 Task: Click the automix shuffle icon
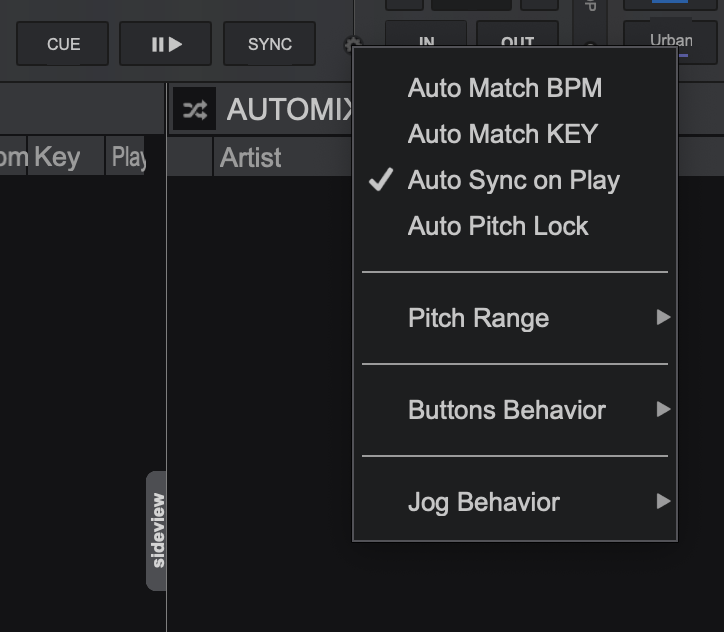click(194, 109)
